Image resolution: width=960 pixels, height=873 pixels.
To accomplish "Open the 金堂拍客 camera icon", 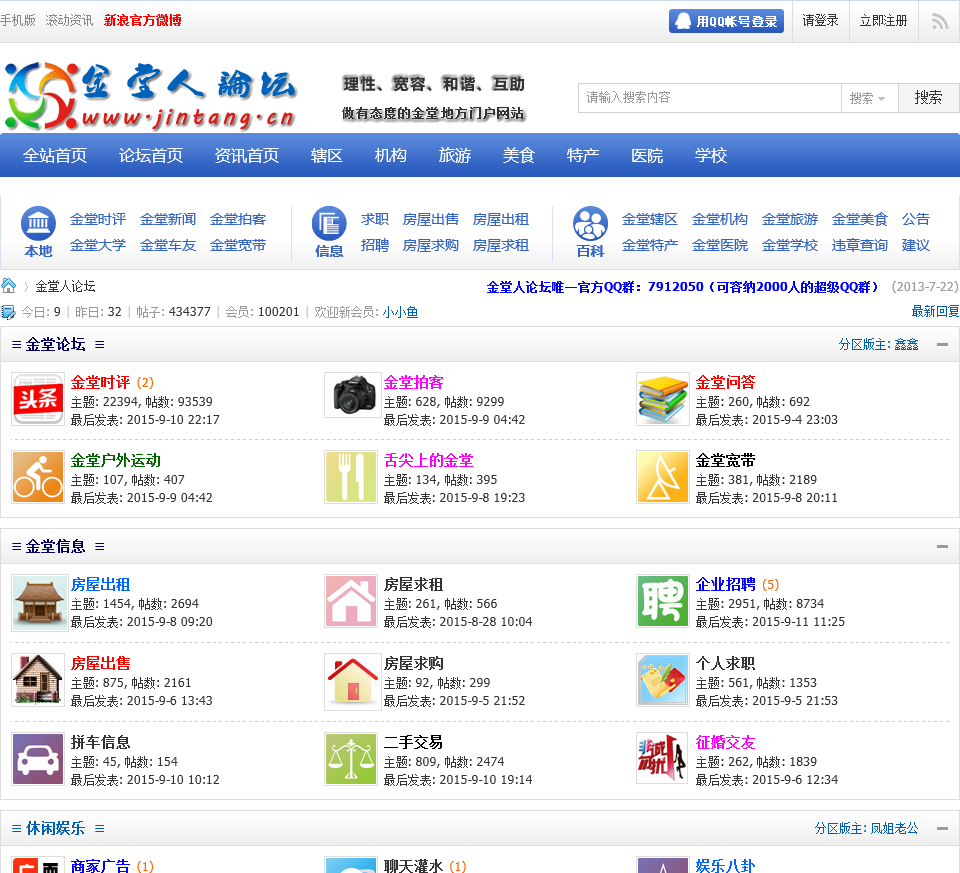I will [351, 395].
